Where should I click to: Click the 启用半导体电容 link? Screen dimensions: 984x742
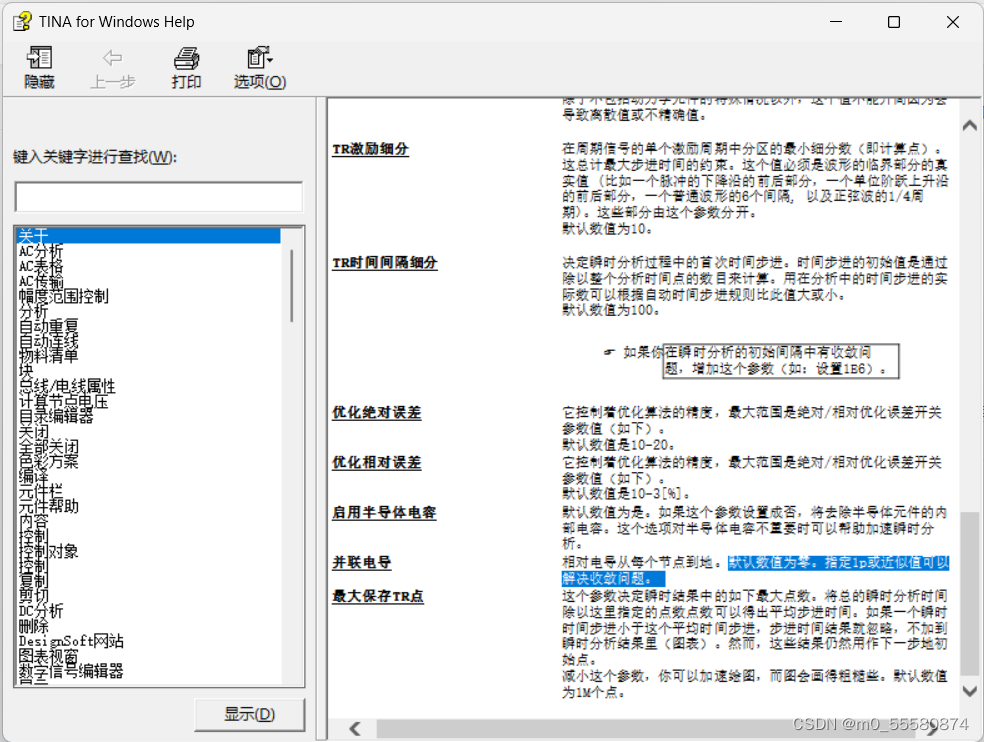coord(385,512)
